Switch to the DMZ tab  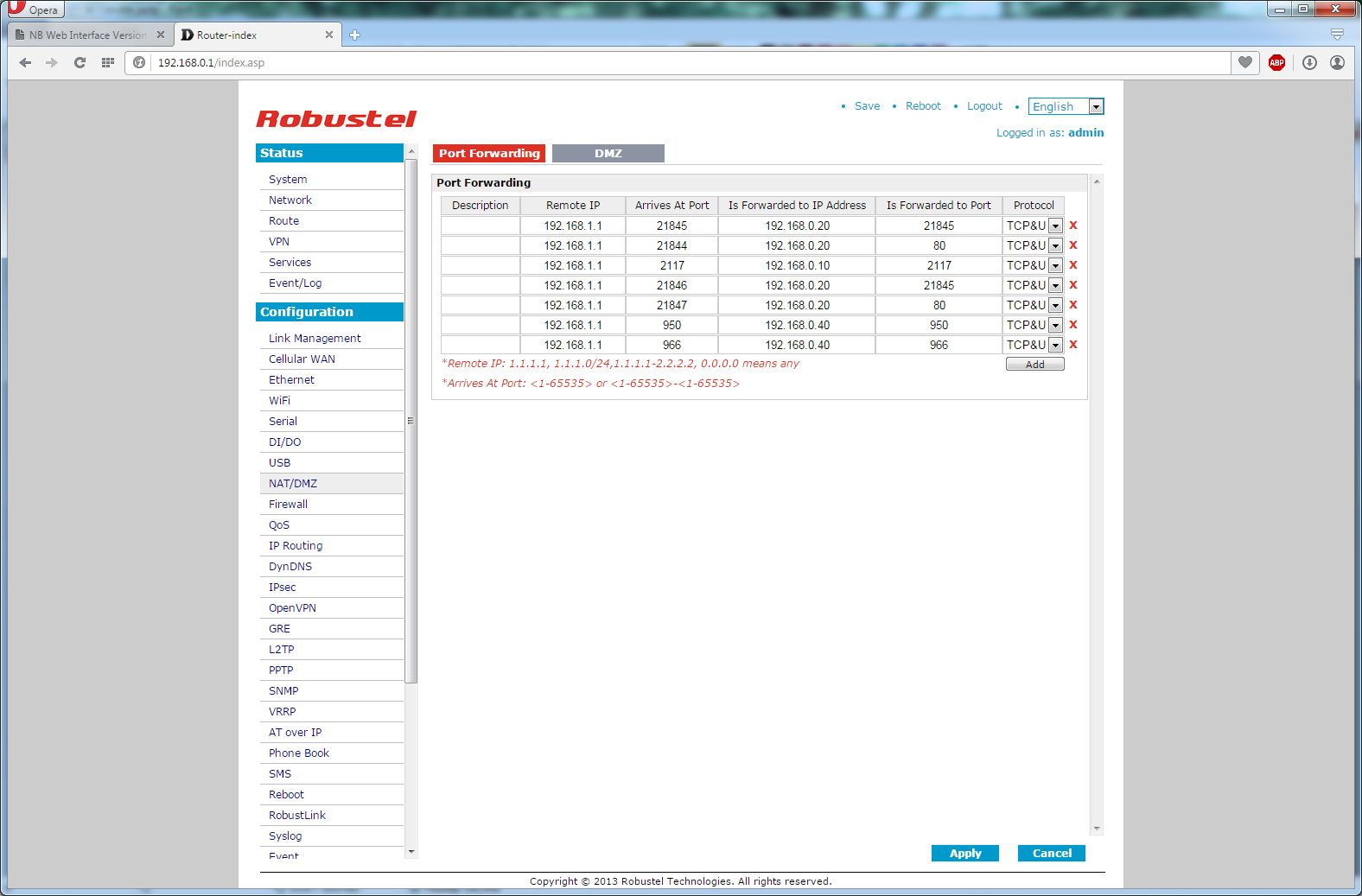point(608,153)
